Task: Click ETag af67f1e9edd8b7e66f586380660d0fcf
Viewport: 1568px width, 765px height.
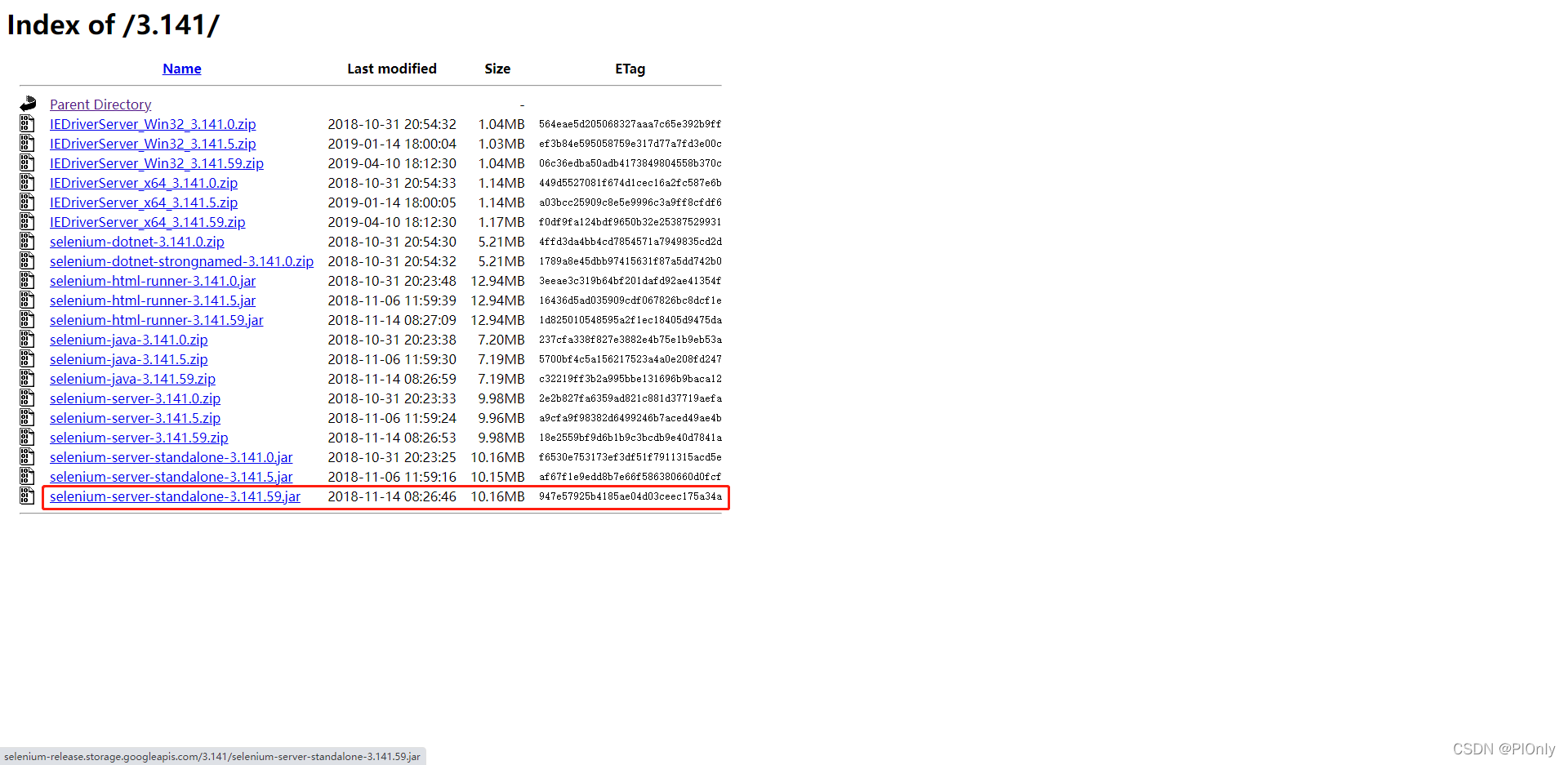Action: tap(630, 477)
